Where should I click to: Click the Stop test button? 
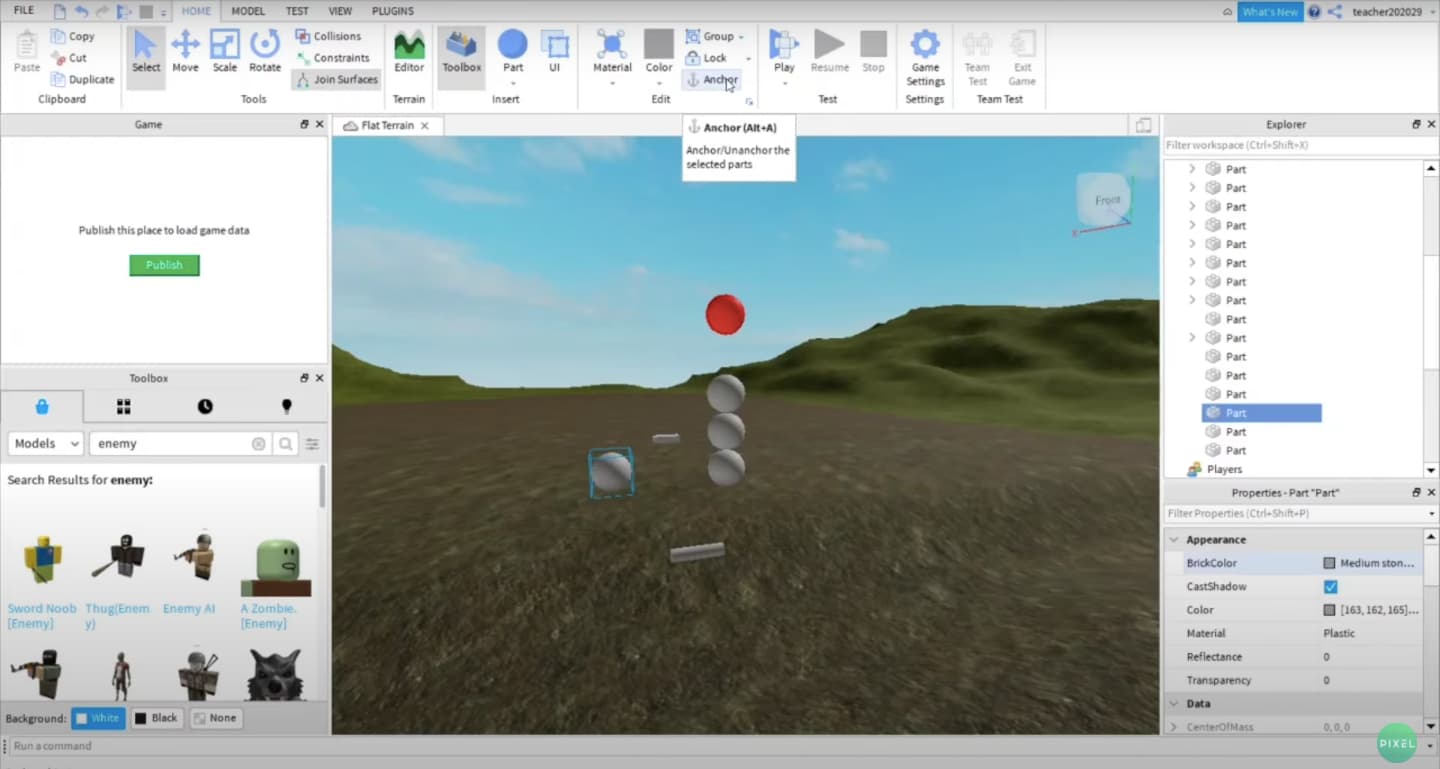click(873, 52)
